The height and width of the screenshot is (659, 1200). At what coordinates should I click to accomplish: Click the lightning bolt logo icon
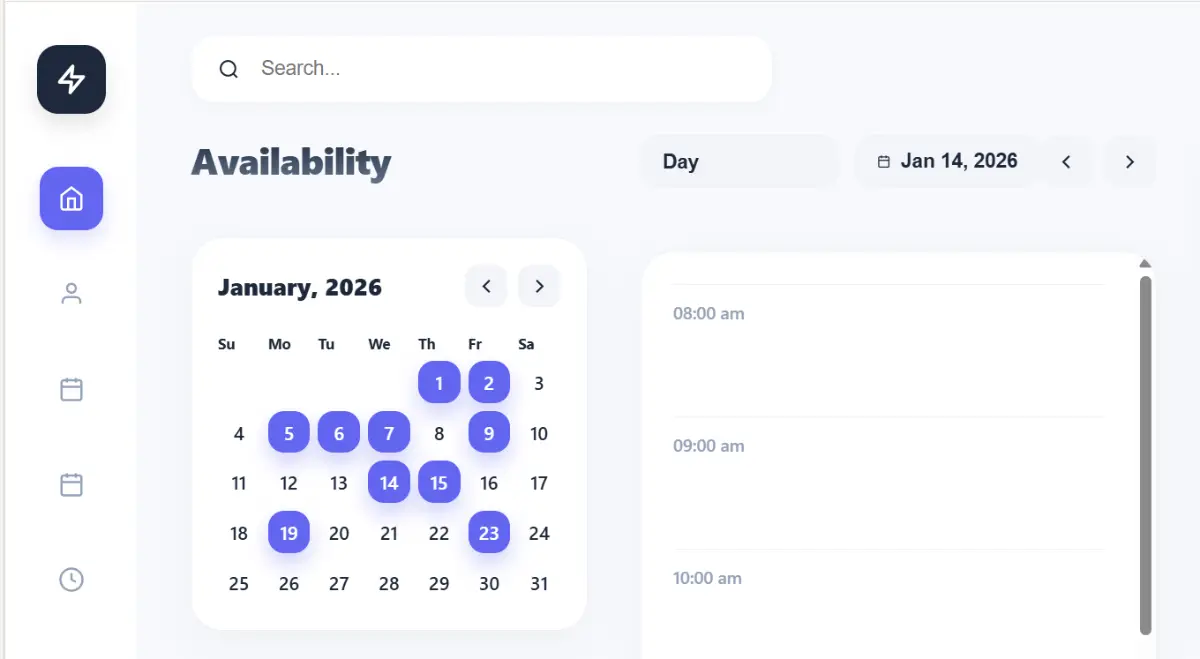[x=71, y=79]
